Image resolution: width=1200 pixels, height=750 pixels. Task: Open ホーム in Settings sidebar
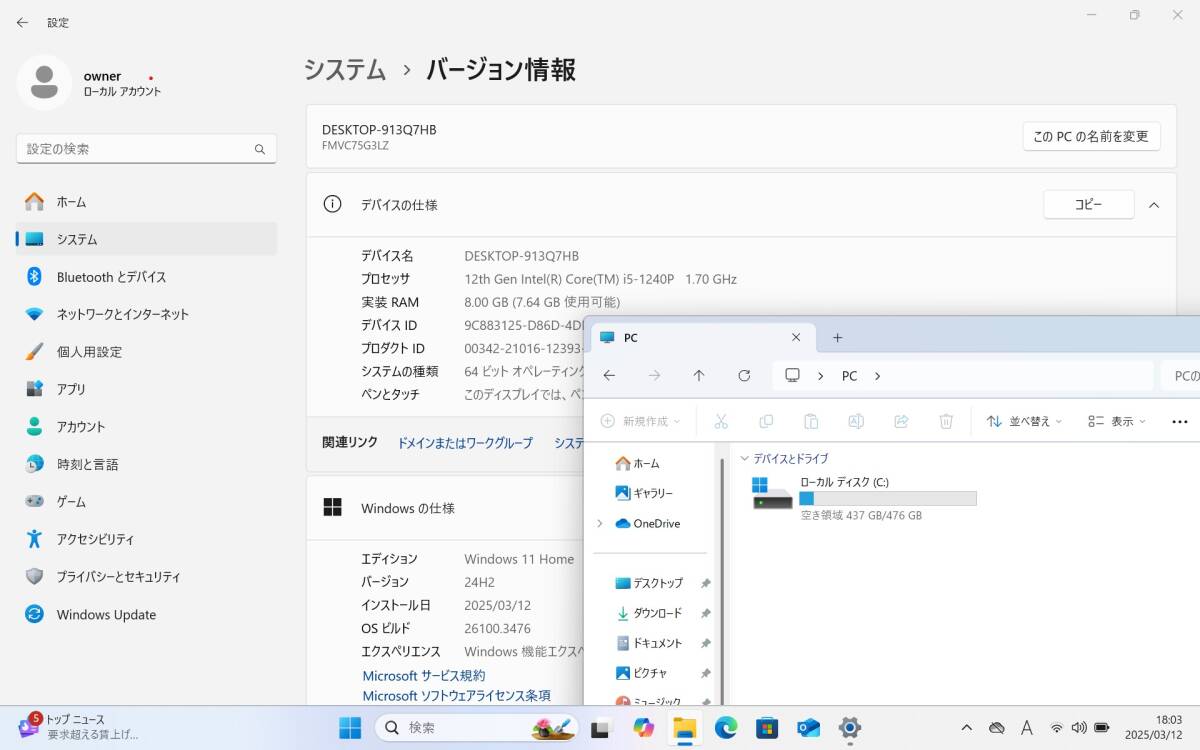[x=146, y=202]
